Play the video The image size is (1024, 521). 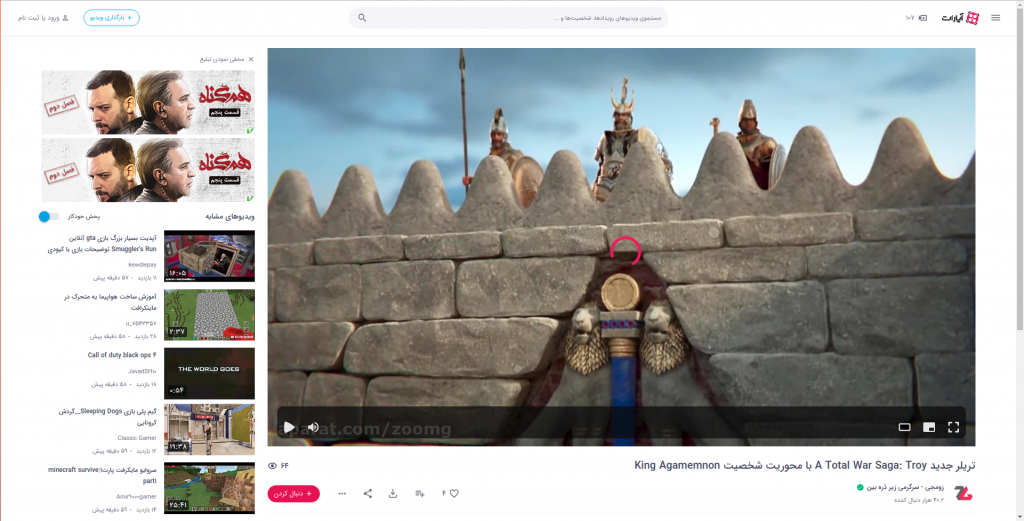point(289,427)
